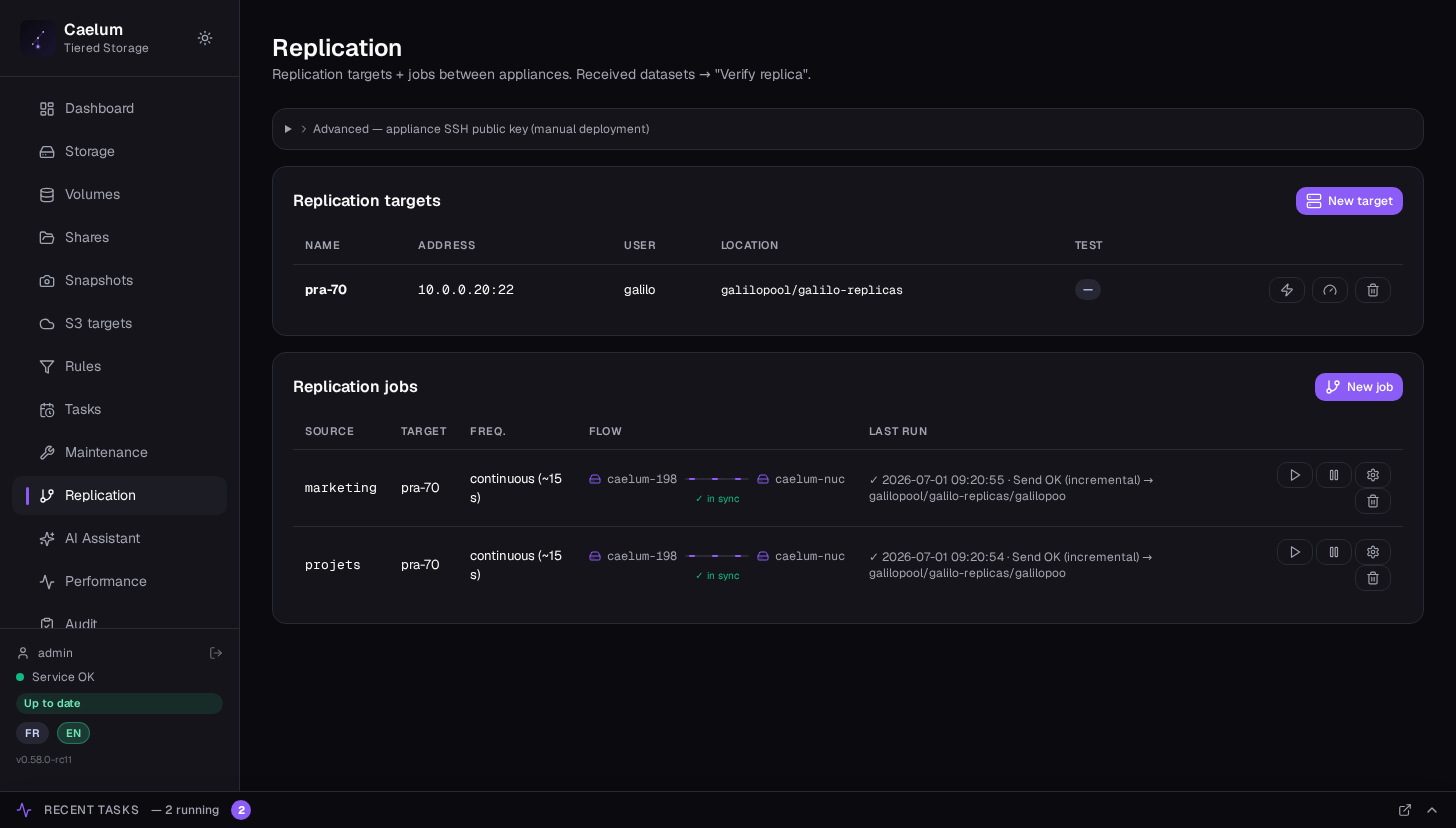Go to Tasks page
The width and height of the screenshot is (1456, 828).
tap(119, 409)
